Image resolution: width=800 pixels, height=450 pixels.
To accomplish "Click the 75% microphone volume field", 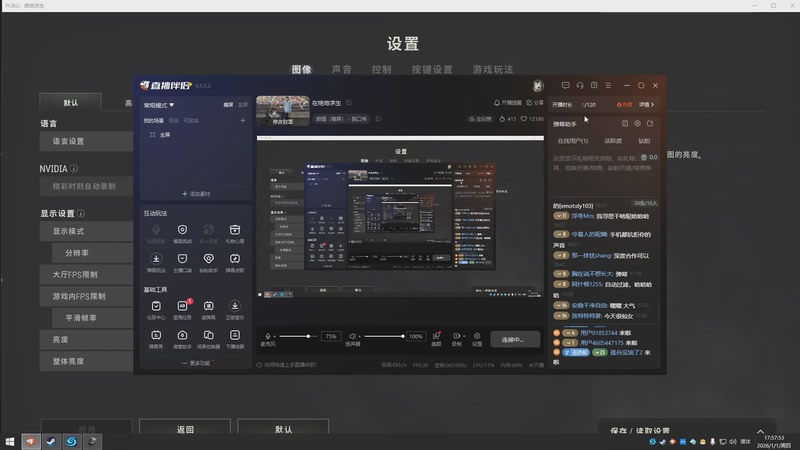I will (x=331, y=337).
